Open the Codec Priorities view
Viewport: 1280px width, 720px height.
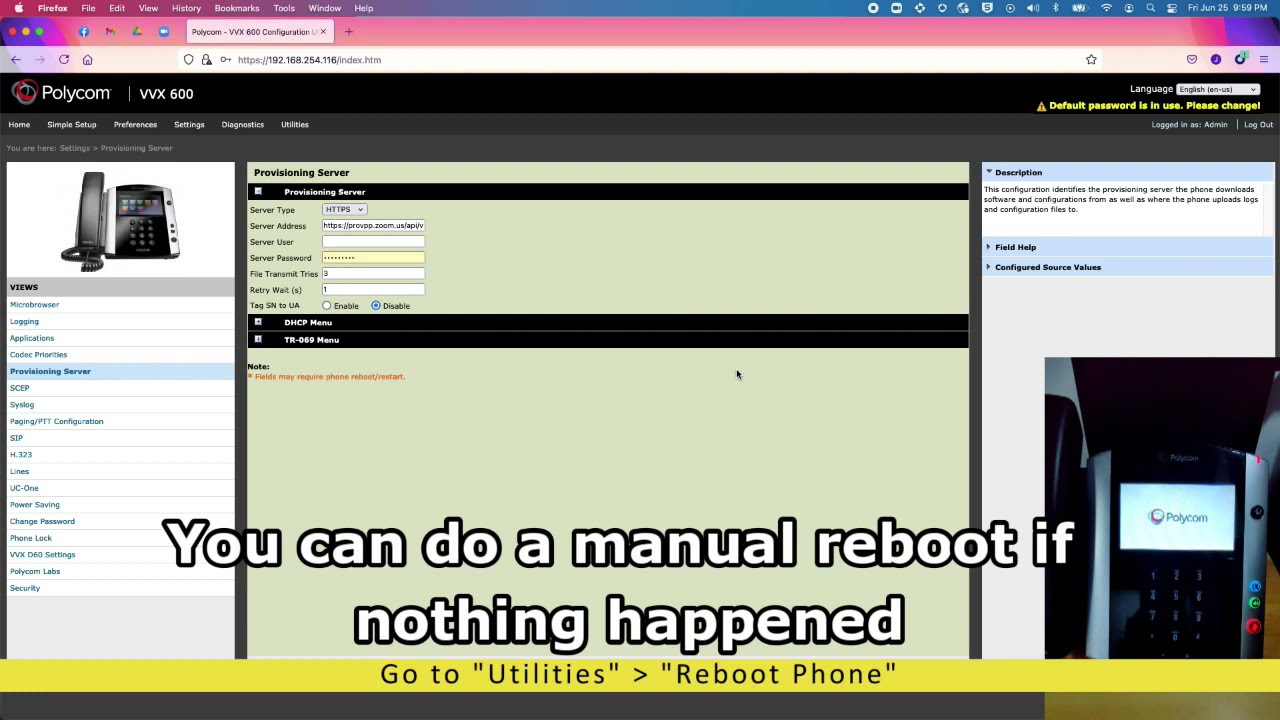(x=39, y=355)
